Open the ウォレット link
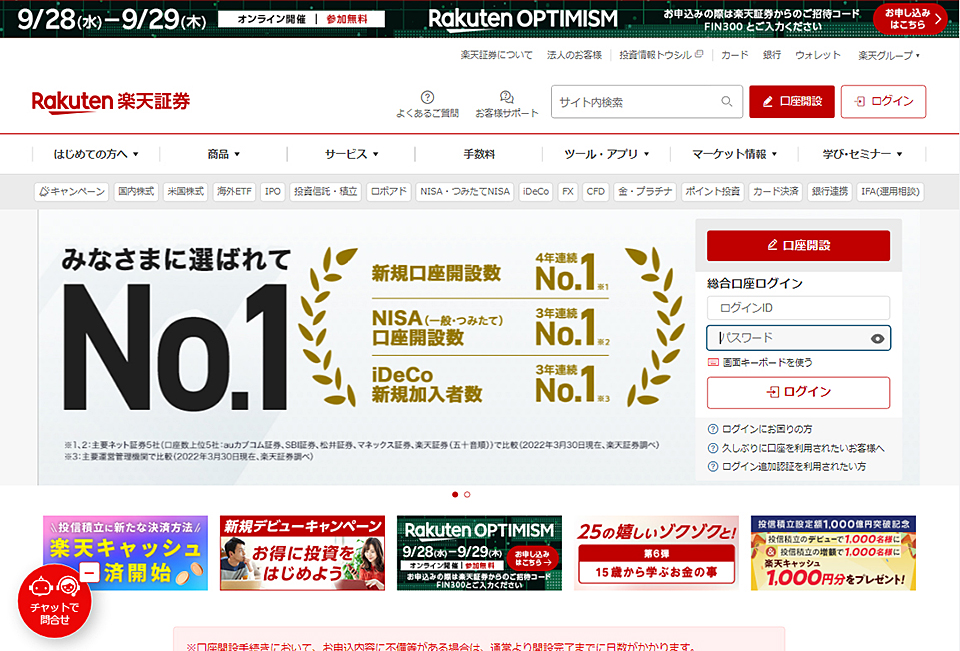Screen dimensions: 960x651 click(x=817, y=55)
